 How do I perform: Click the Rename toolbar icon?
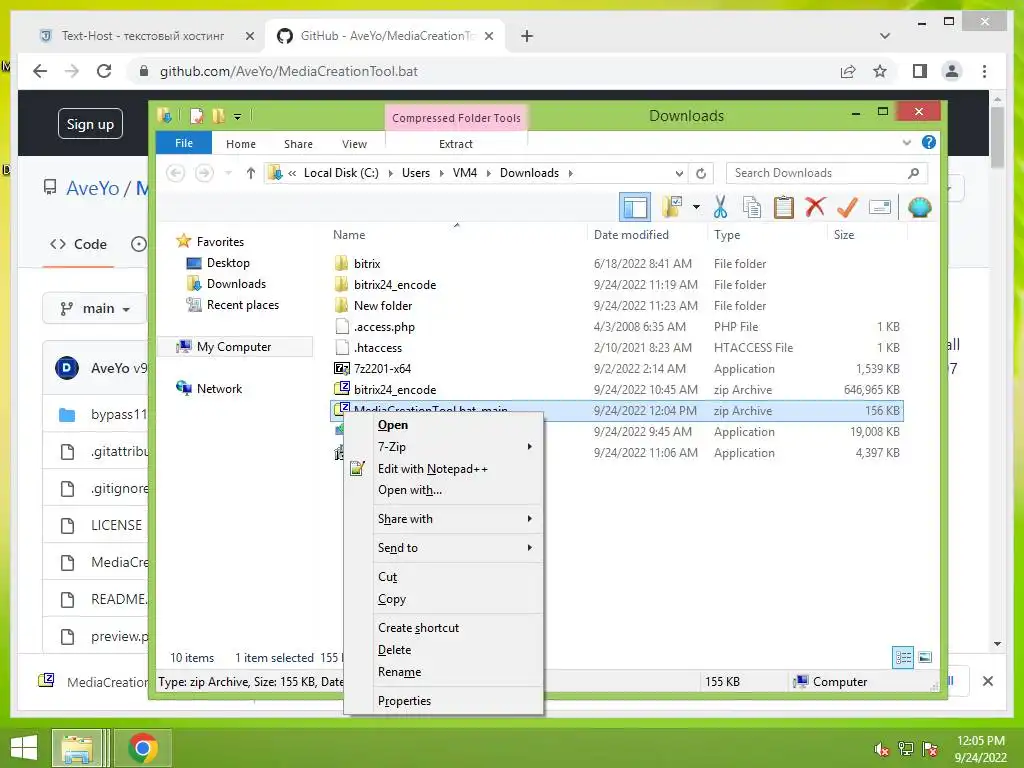pyautogui.click(x=880, y=208)
